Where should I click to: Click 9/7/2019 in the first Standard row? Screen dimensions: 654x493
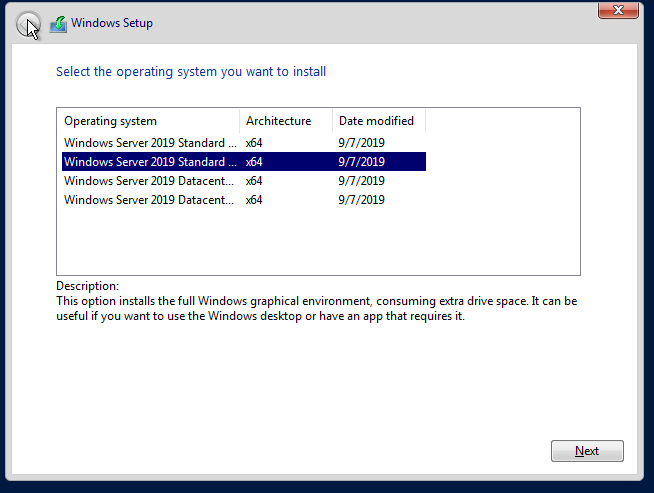(362, 143)
